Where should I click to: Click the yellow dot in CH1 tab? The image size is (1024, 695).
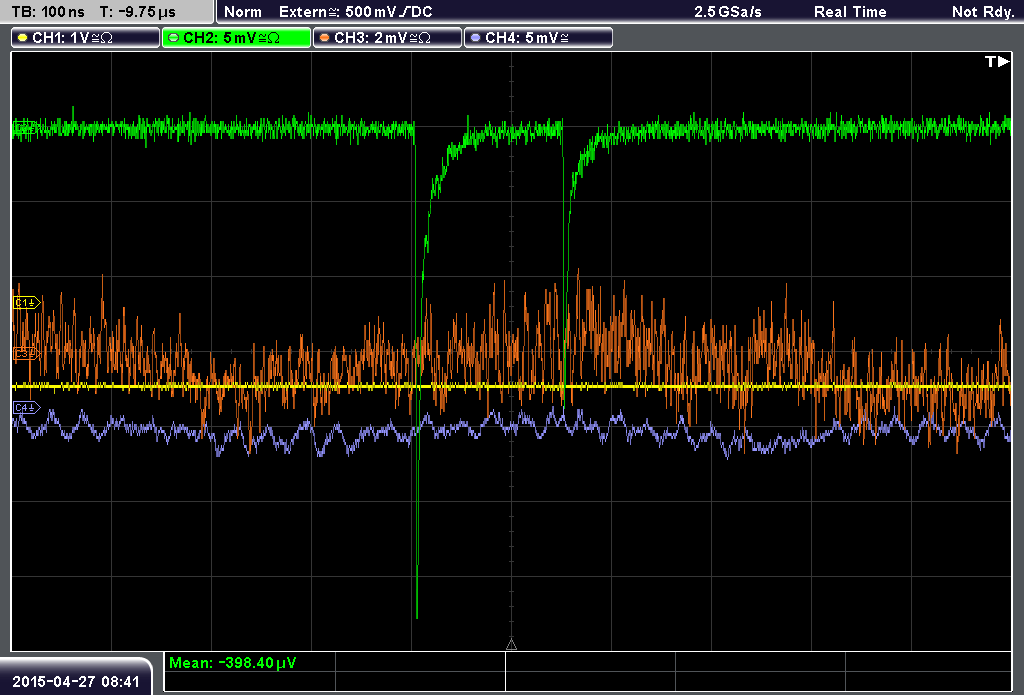22,38
